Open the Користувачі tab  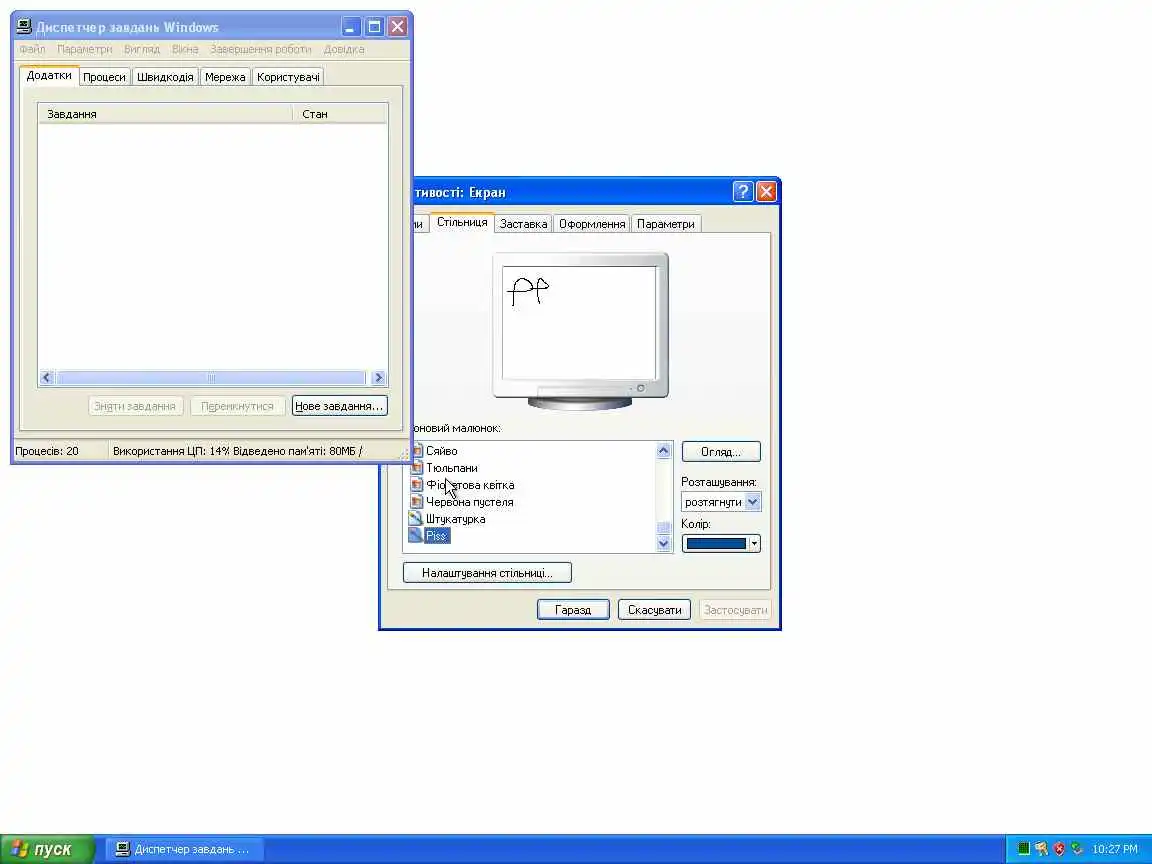[x=288, y=77]
